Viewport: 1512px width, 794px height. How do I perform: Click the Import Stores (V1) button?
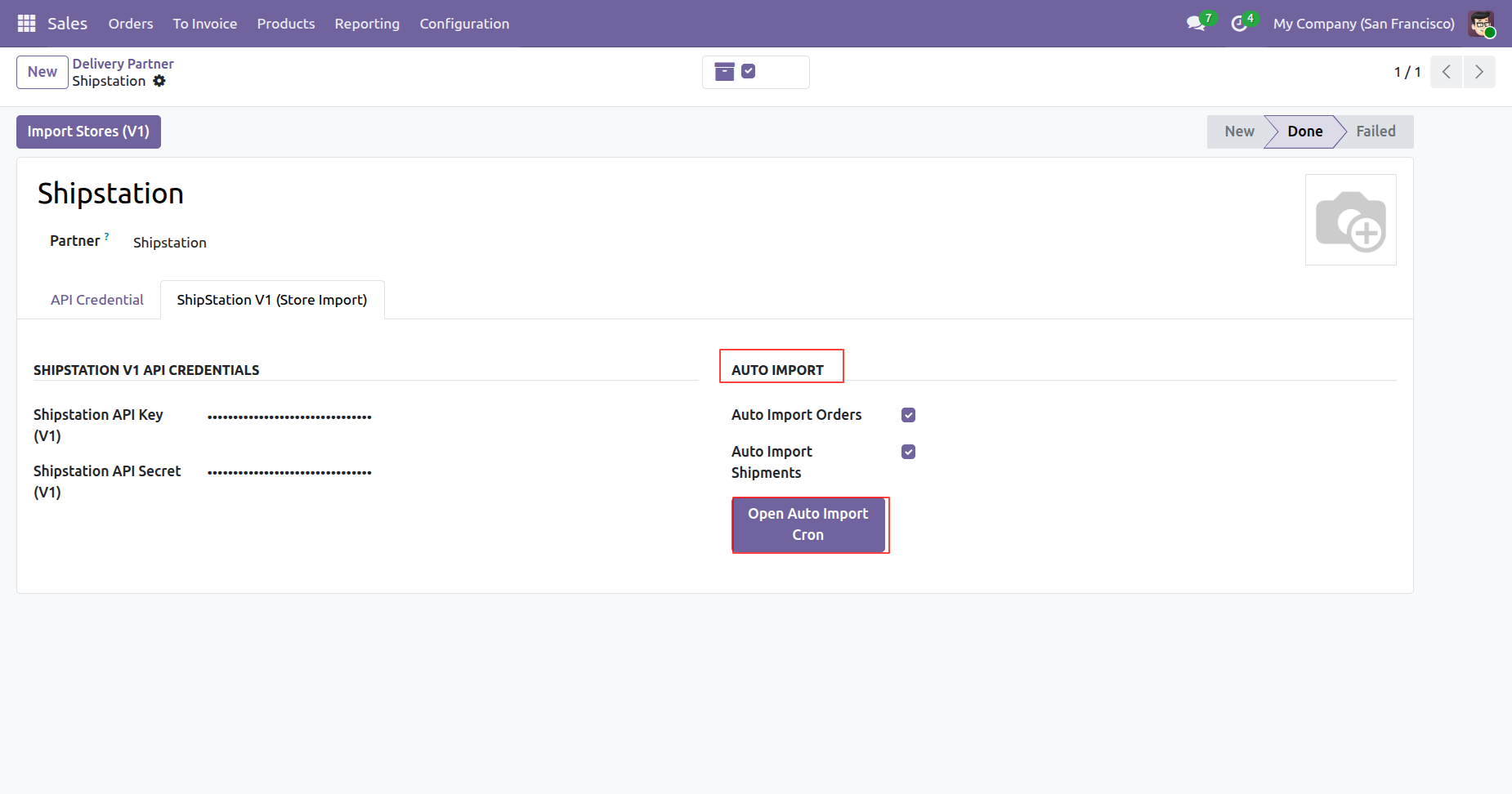(88, 132)
